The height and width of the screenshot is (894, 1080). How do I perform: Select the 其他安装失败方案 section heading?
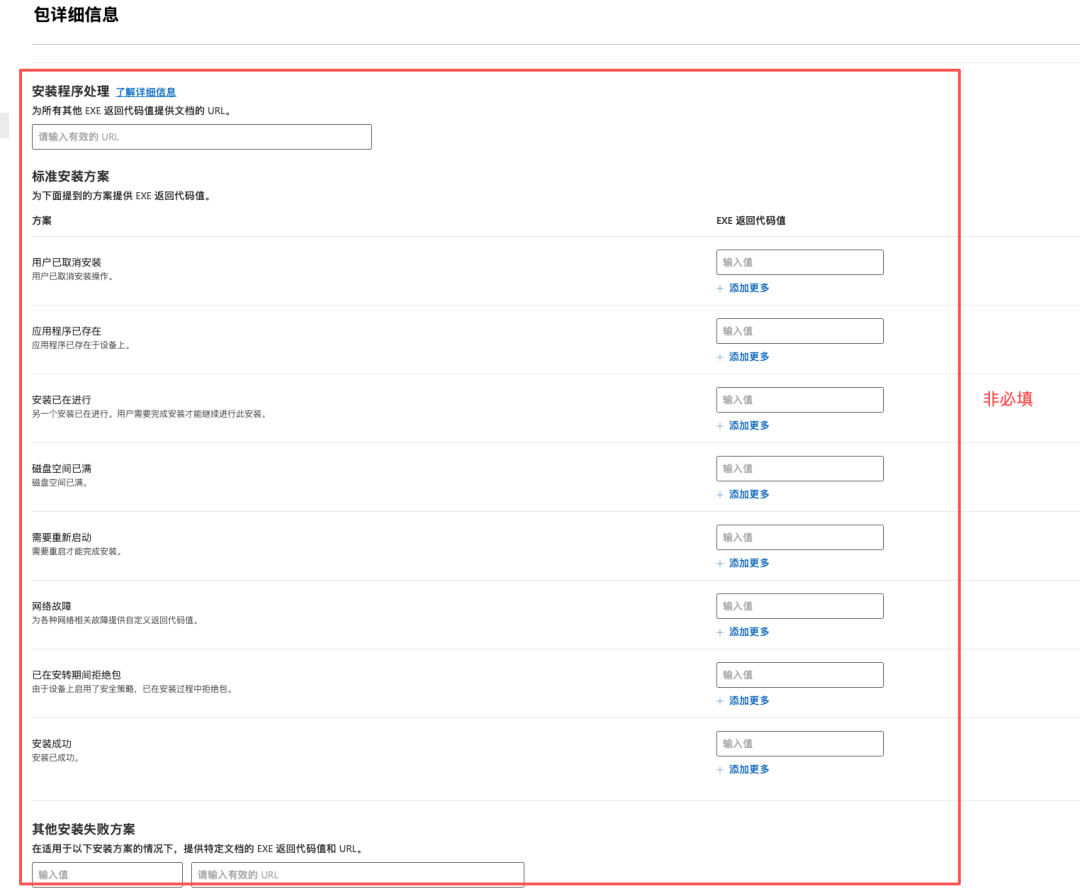[83, 829]
